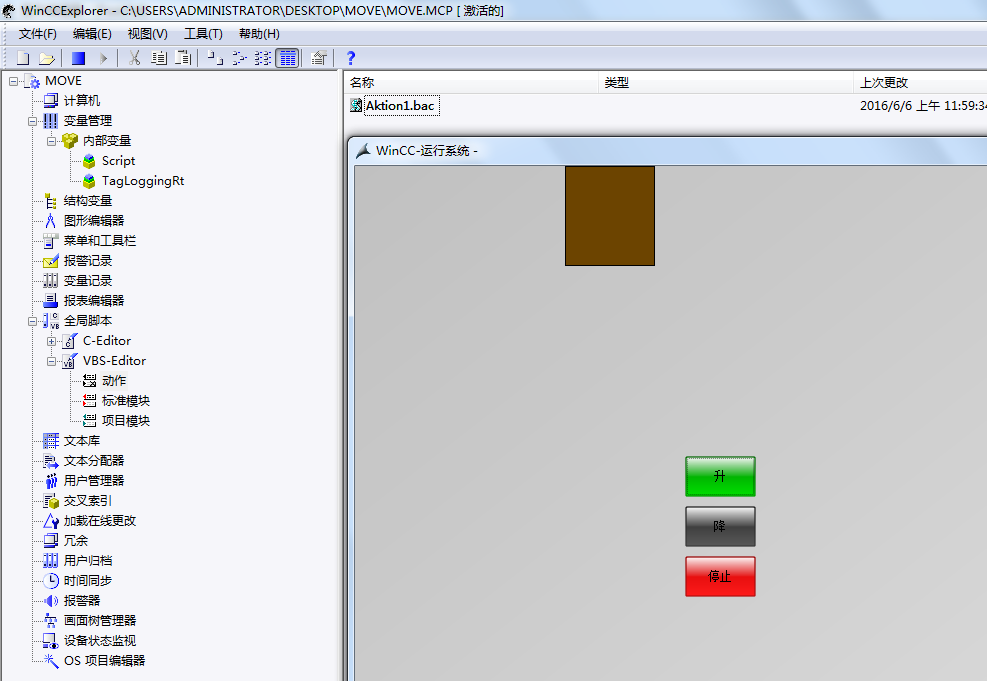
Task: Open the 工具(T) menu
Action: 203,34
